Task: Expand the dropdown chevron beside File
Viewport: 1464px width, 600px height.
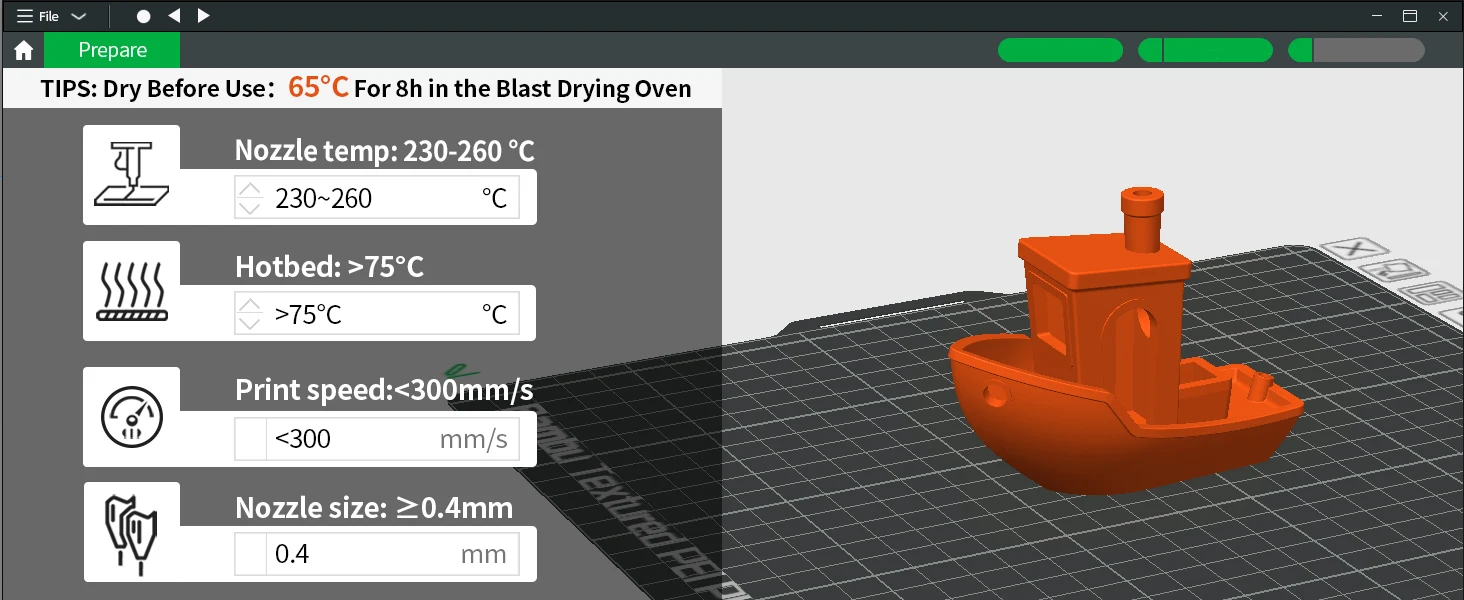Action: pyautogui.click(x=79, y=16)
